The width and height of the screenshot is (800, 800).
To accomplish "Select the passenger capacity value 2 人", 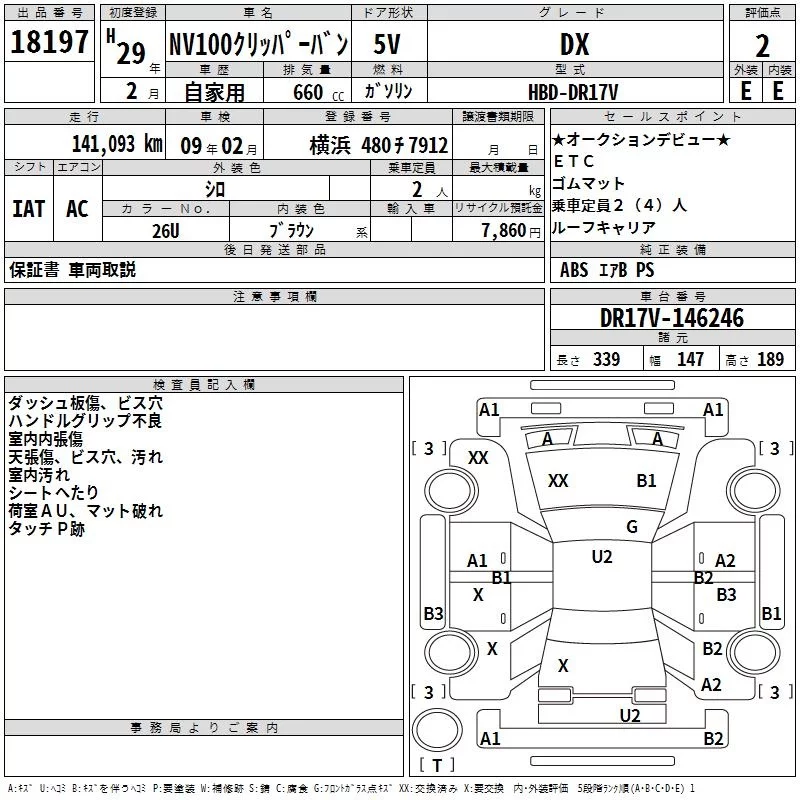I will tap(430, 190).
